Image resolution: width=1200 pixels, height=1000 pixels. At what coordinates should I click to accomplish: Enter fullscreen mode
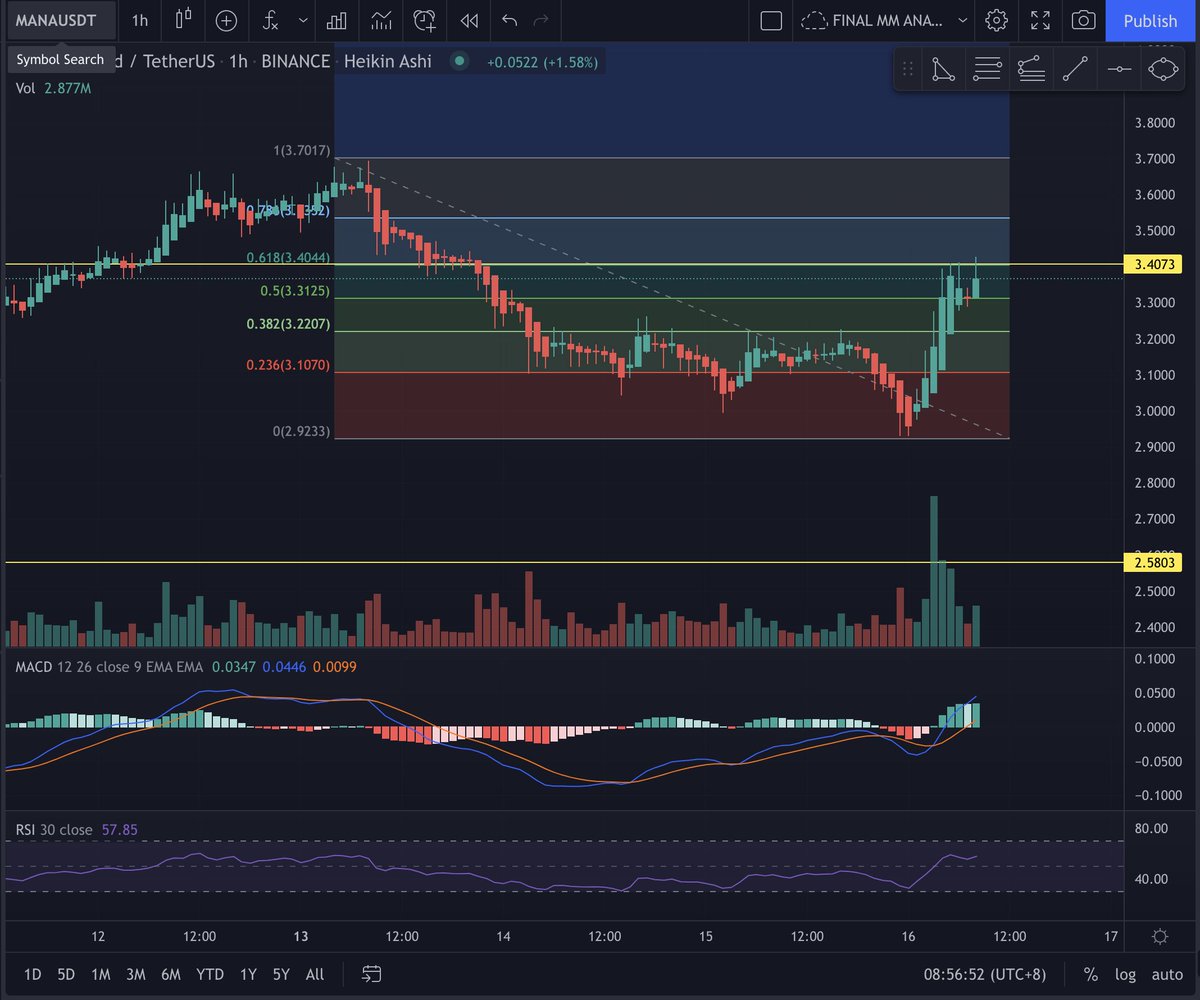1040,20
